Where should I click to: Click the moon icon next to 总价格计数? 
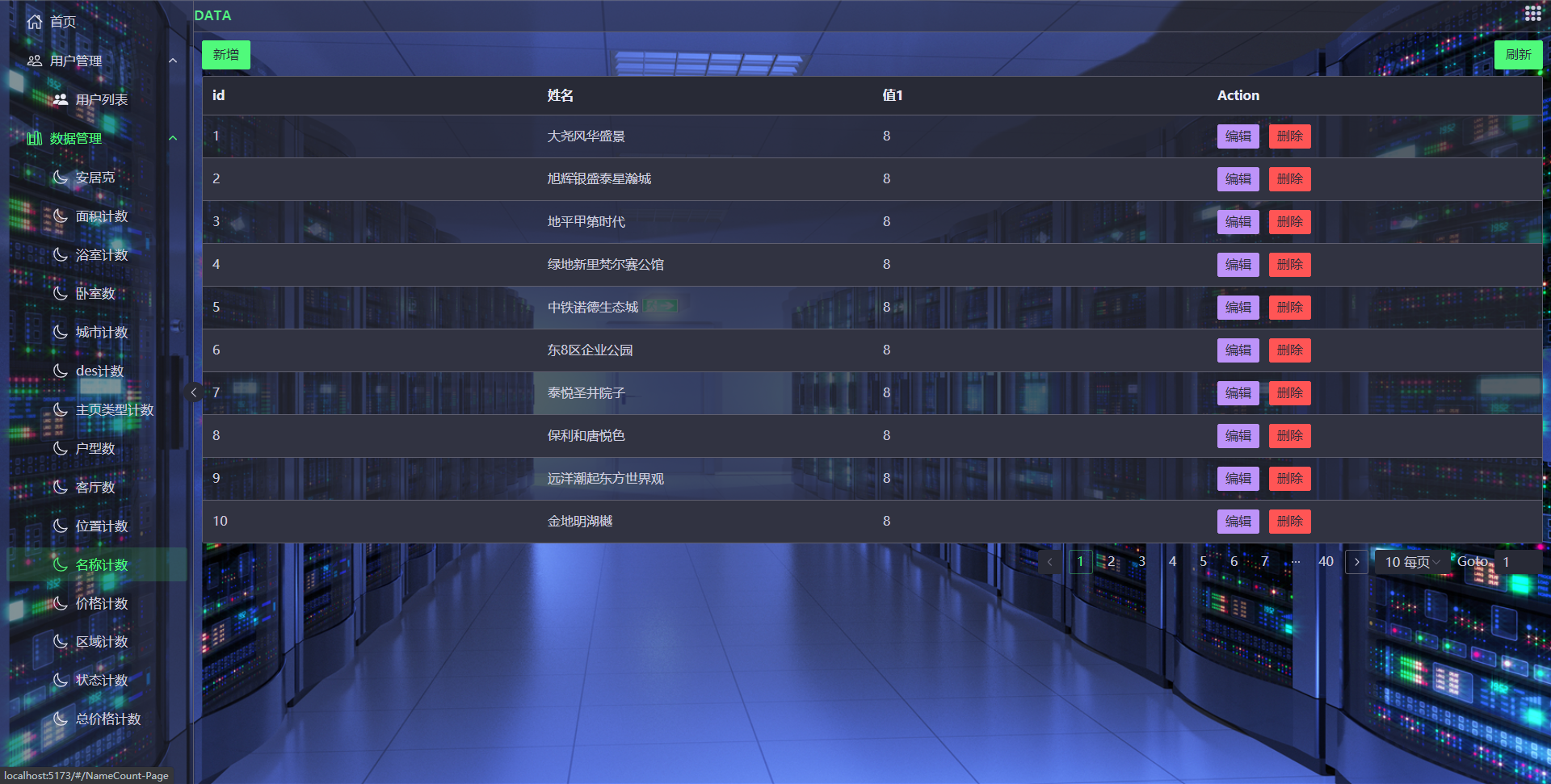pyautogui.click(x=61, y=719)
